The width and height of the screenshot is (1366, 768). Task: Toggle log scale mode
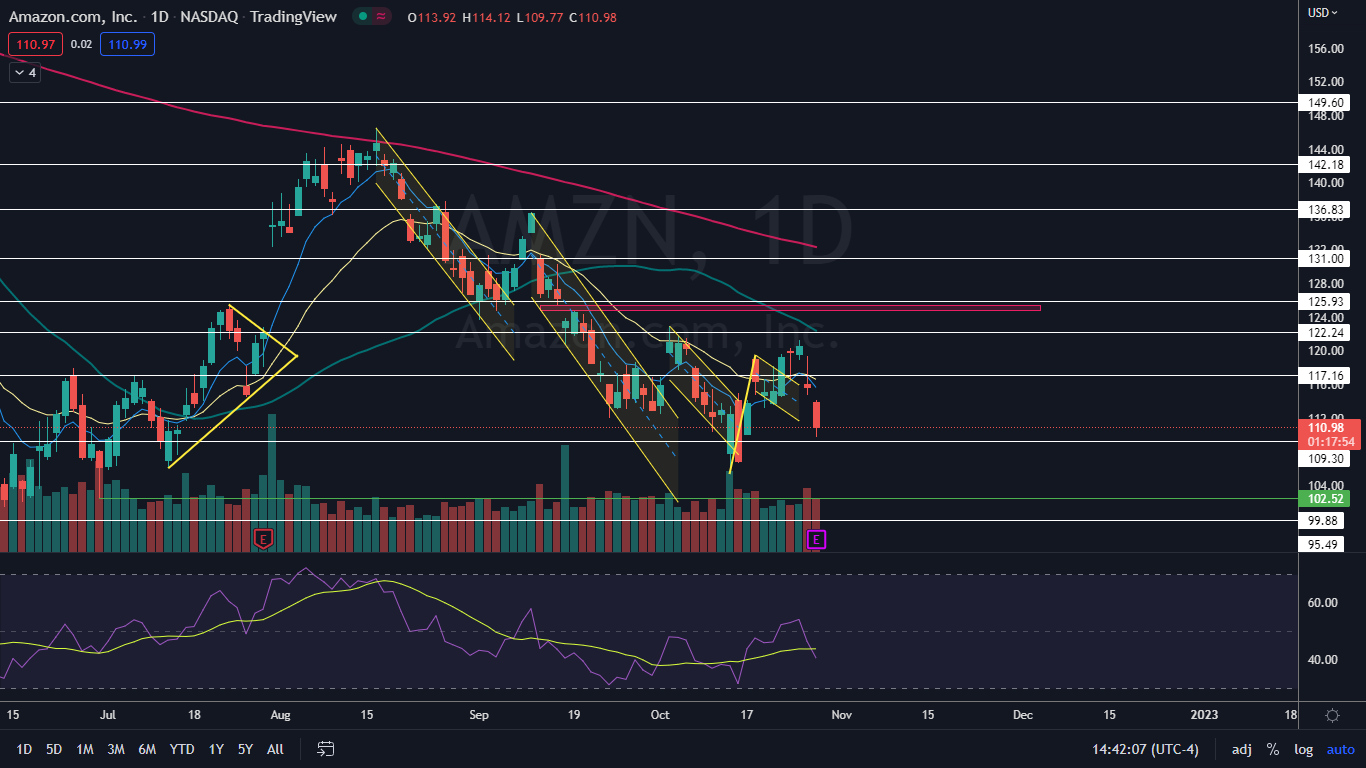[x=1303, y=749]
